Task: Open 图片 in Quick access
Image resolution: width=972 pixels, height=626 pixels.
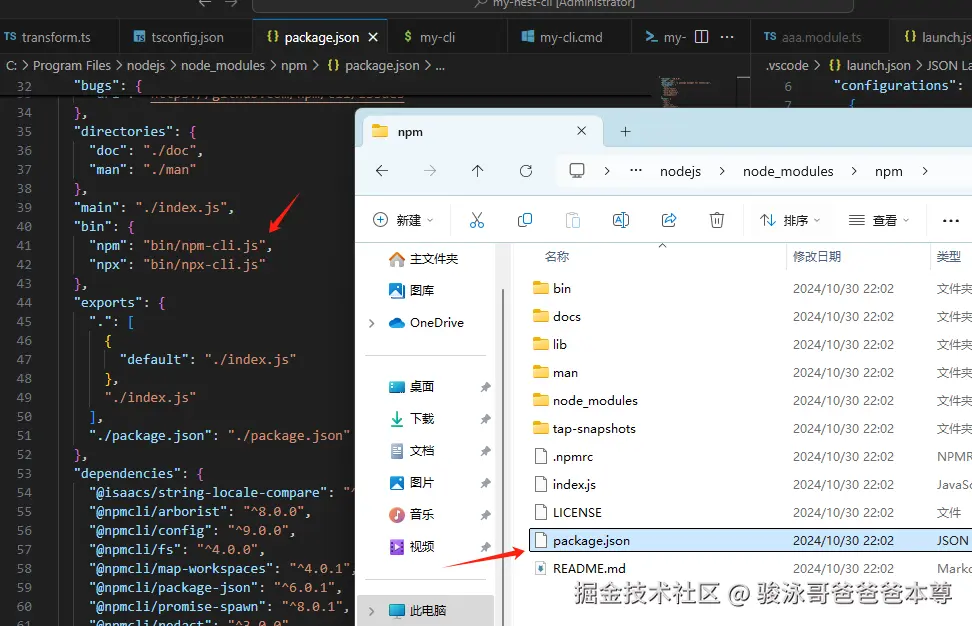Action: [x=411, y=483]
